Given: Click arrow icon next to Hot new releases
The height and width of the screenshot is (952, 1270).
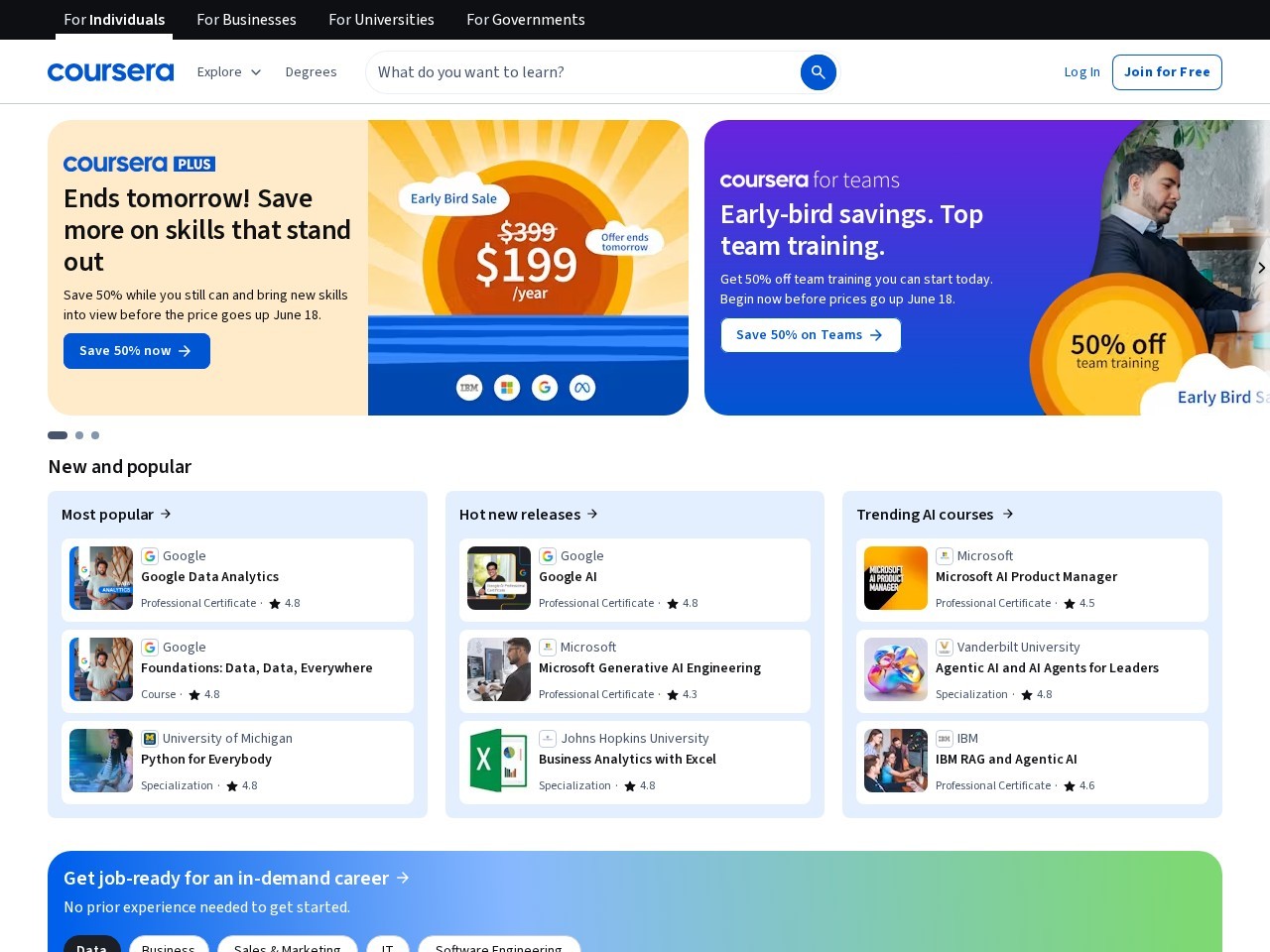Looking at the screenshot, I should pyautogui.click(x=592, y=514).
